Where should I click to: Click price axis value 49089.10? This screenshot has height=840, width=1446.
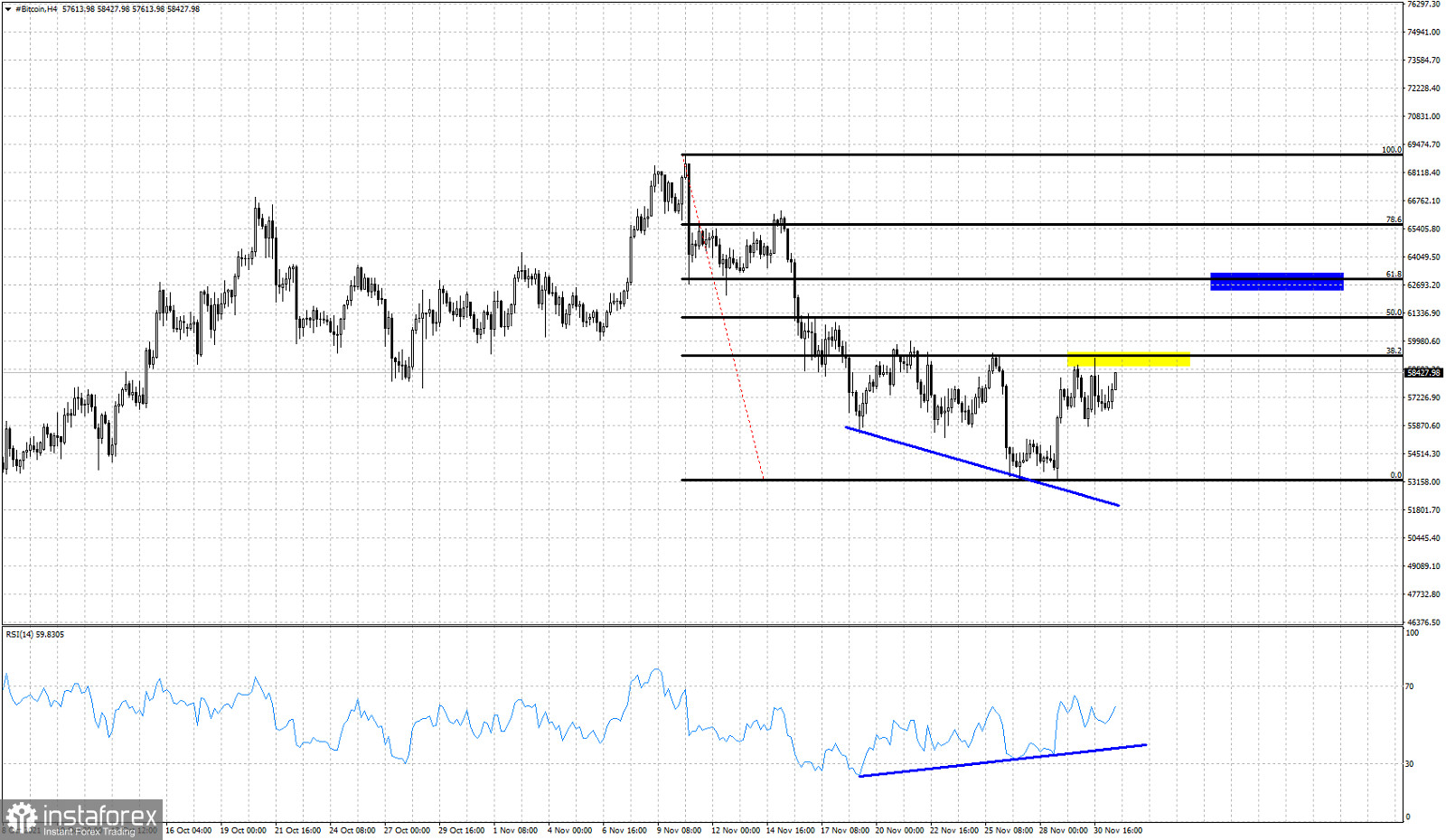click(x=1423, y=566)
